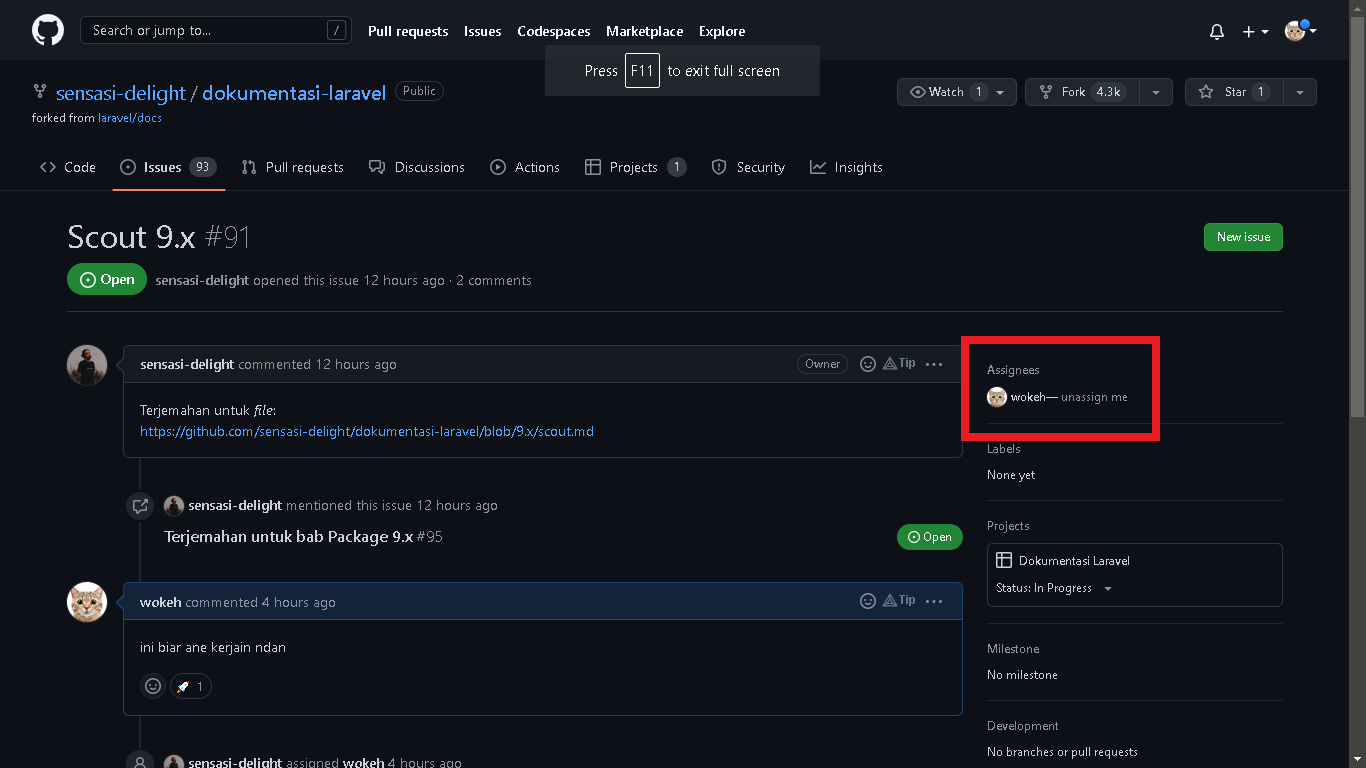The width and height of the screenshot is (1366, 768).
Task: Switch to the repository Issues tab
Action: coord(167,167)
